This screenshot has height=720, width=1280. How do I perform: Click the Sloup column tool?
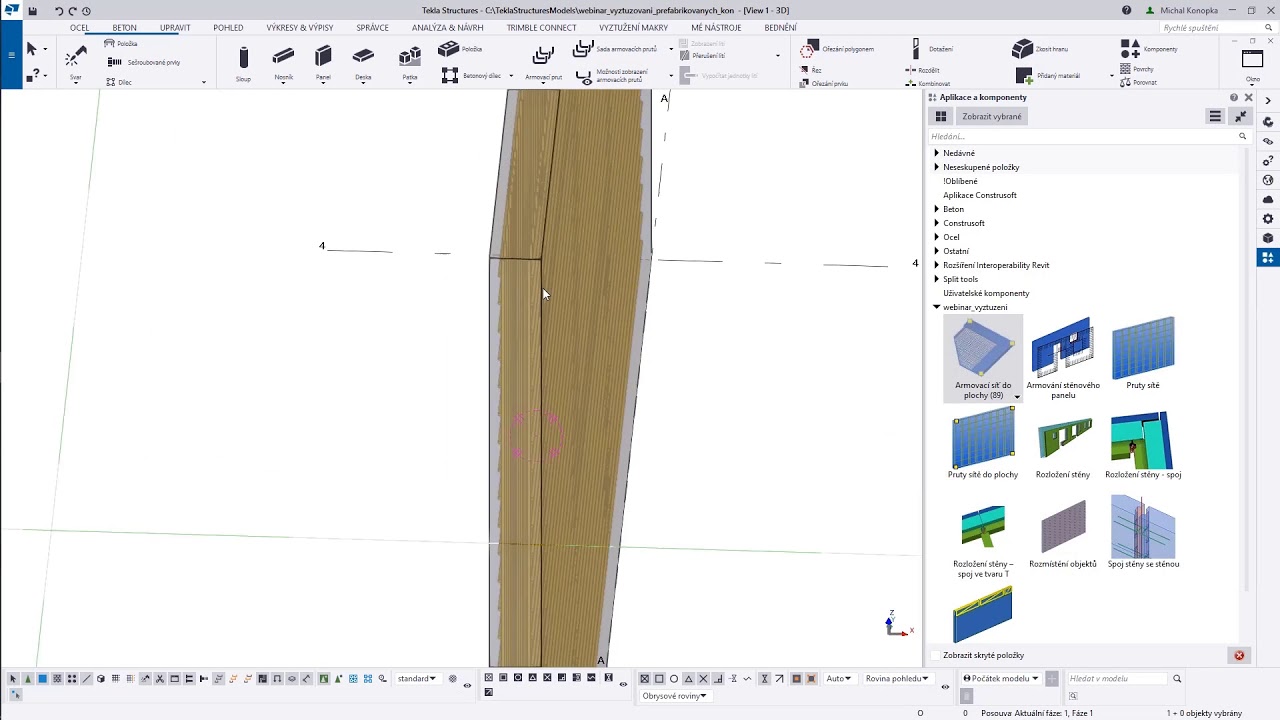(243, 63)
